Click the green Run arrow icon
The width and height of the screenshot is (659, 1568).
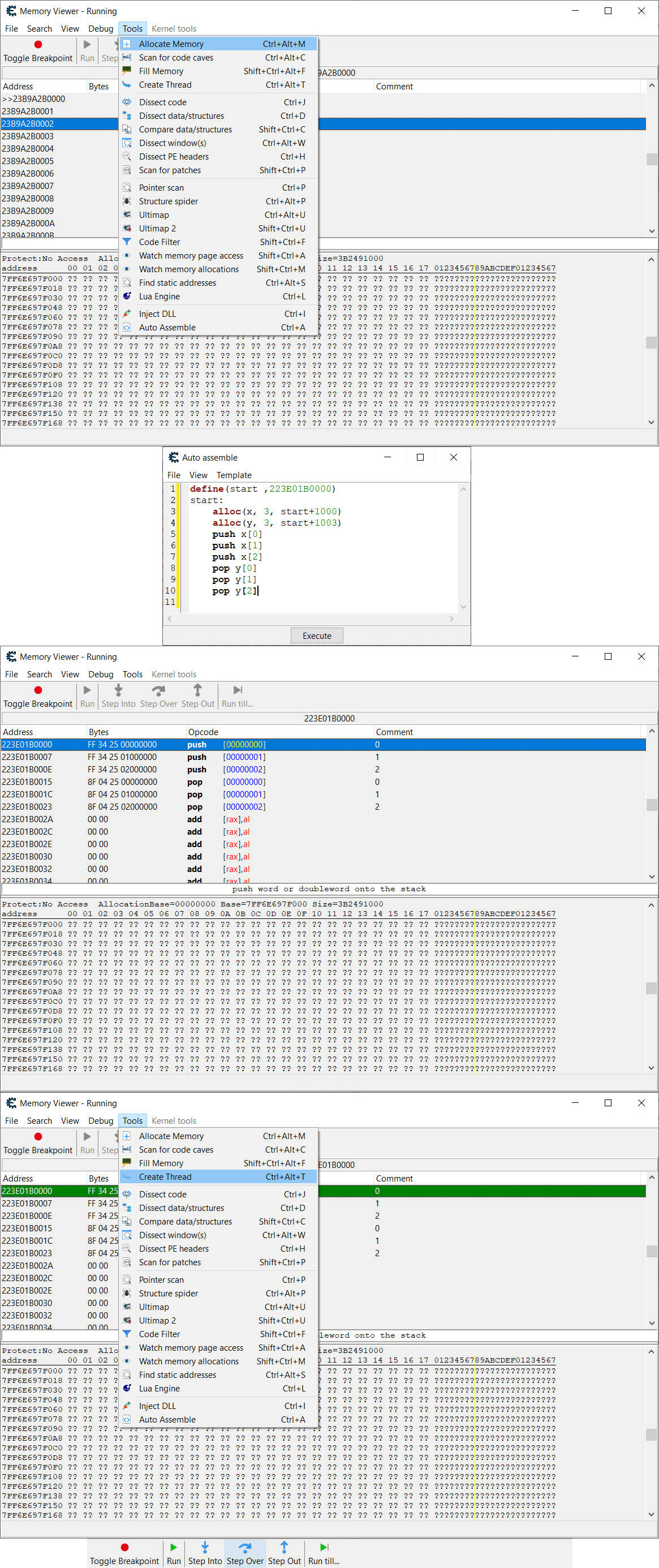[174, 1546]
